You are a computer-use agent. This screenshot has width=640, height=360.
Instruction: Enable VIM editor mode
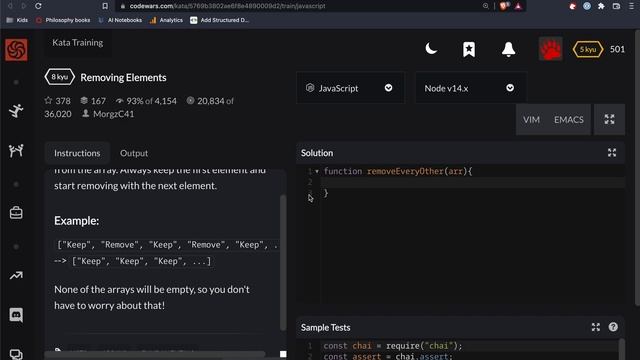coord(531,120)
